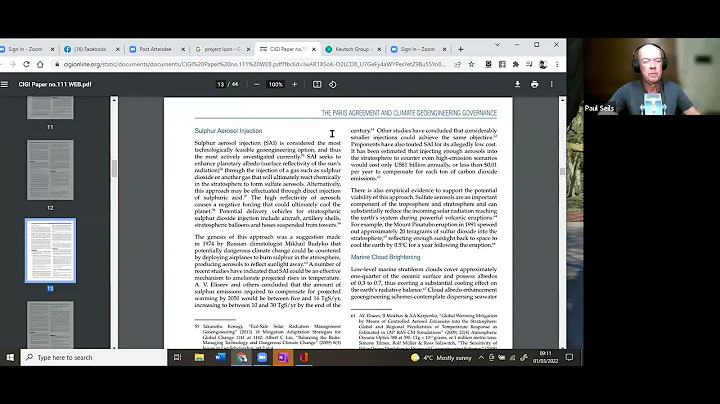This screenshot has height=404, width=720.
Task: Open Task View on the taskbar
Action: tap(177, 357)
